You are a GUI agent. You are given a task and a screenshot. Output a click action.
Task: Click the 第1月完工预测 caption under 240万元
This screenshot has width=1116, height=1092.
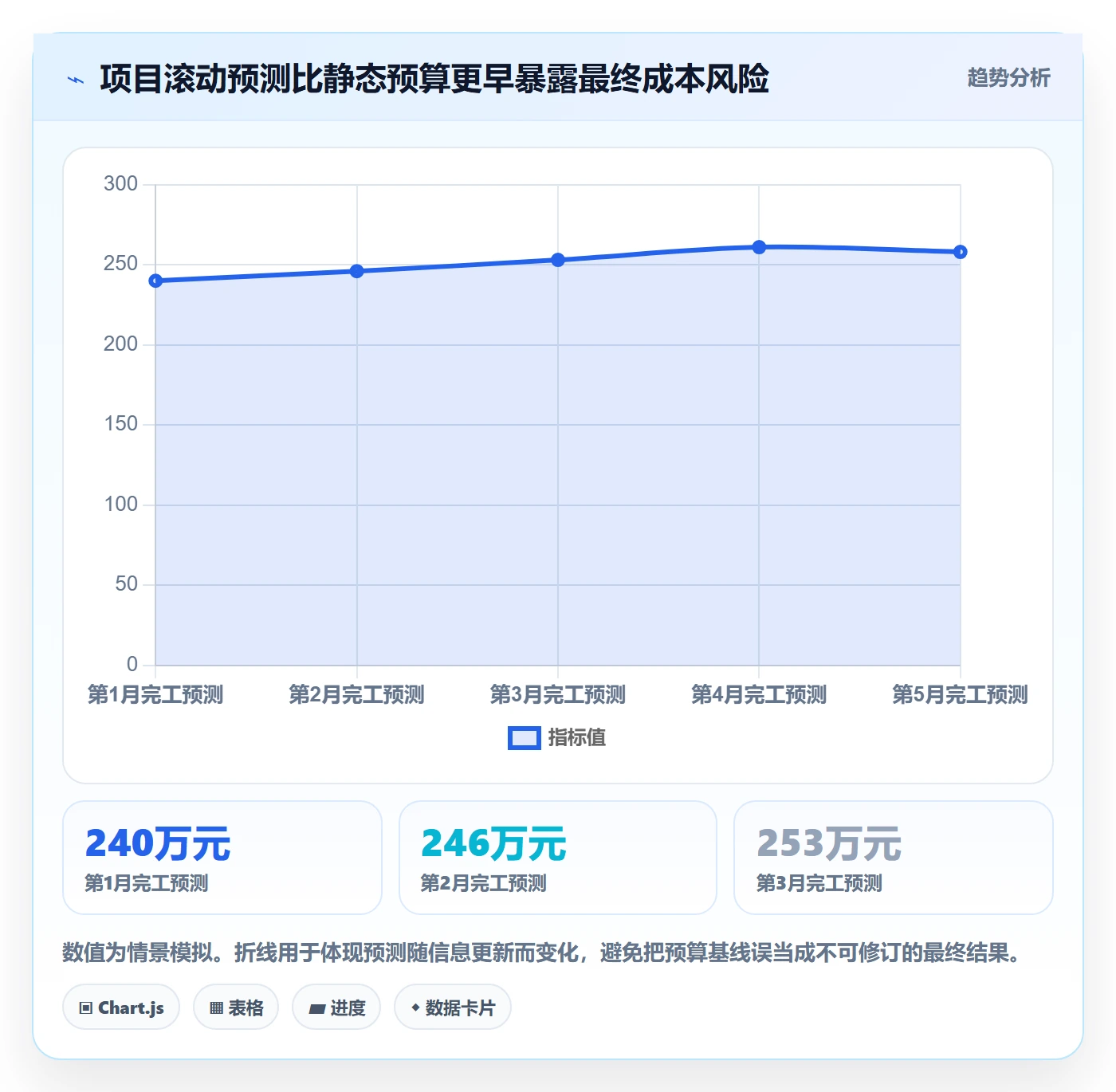click(x=147, y=883)
